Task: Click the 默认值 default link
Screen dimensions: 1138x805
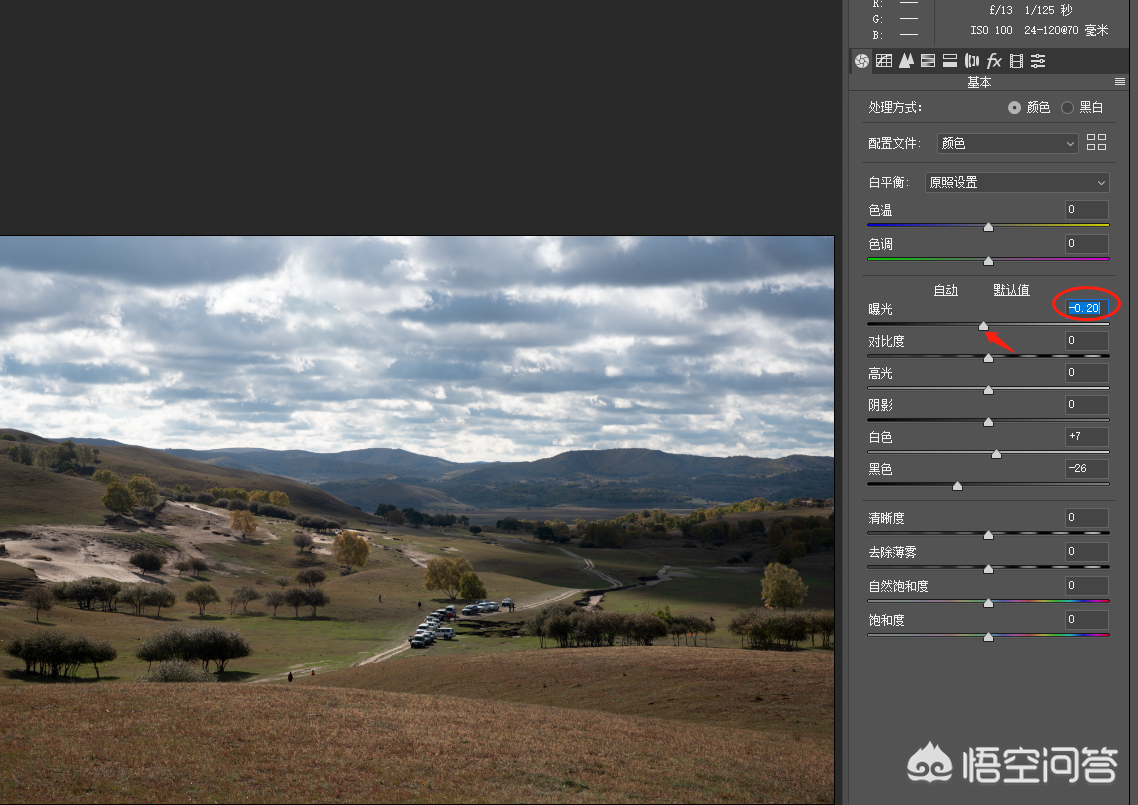Action: click(x=1011, y=290)
